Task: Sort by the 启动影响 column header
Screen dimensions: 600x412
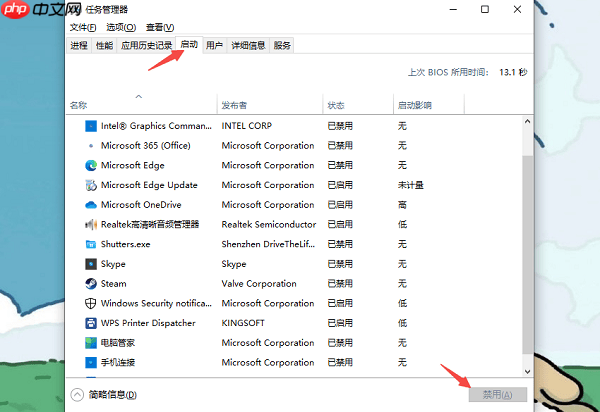Action: pos(429,104)
